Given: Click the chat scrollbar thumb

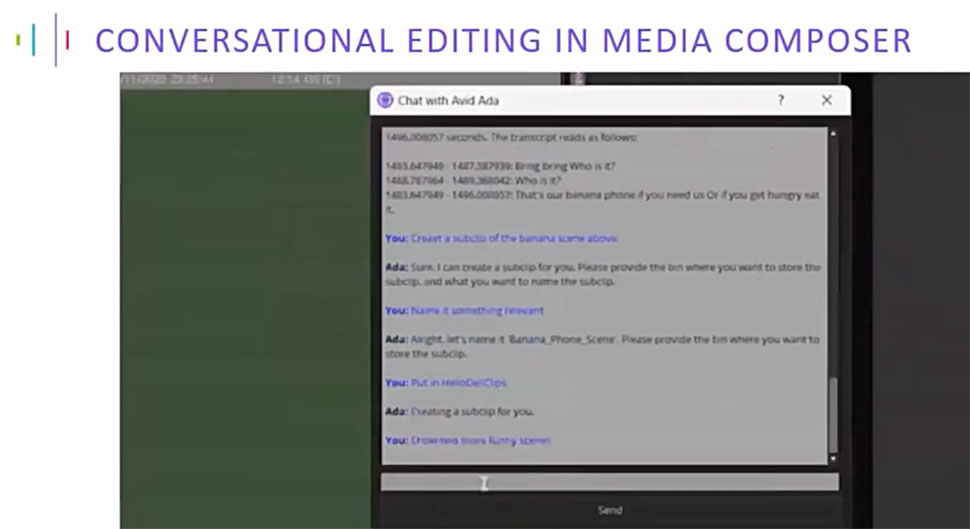Looking at the screenshot, I should (833, 415).
